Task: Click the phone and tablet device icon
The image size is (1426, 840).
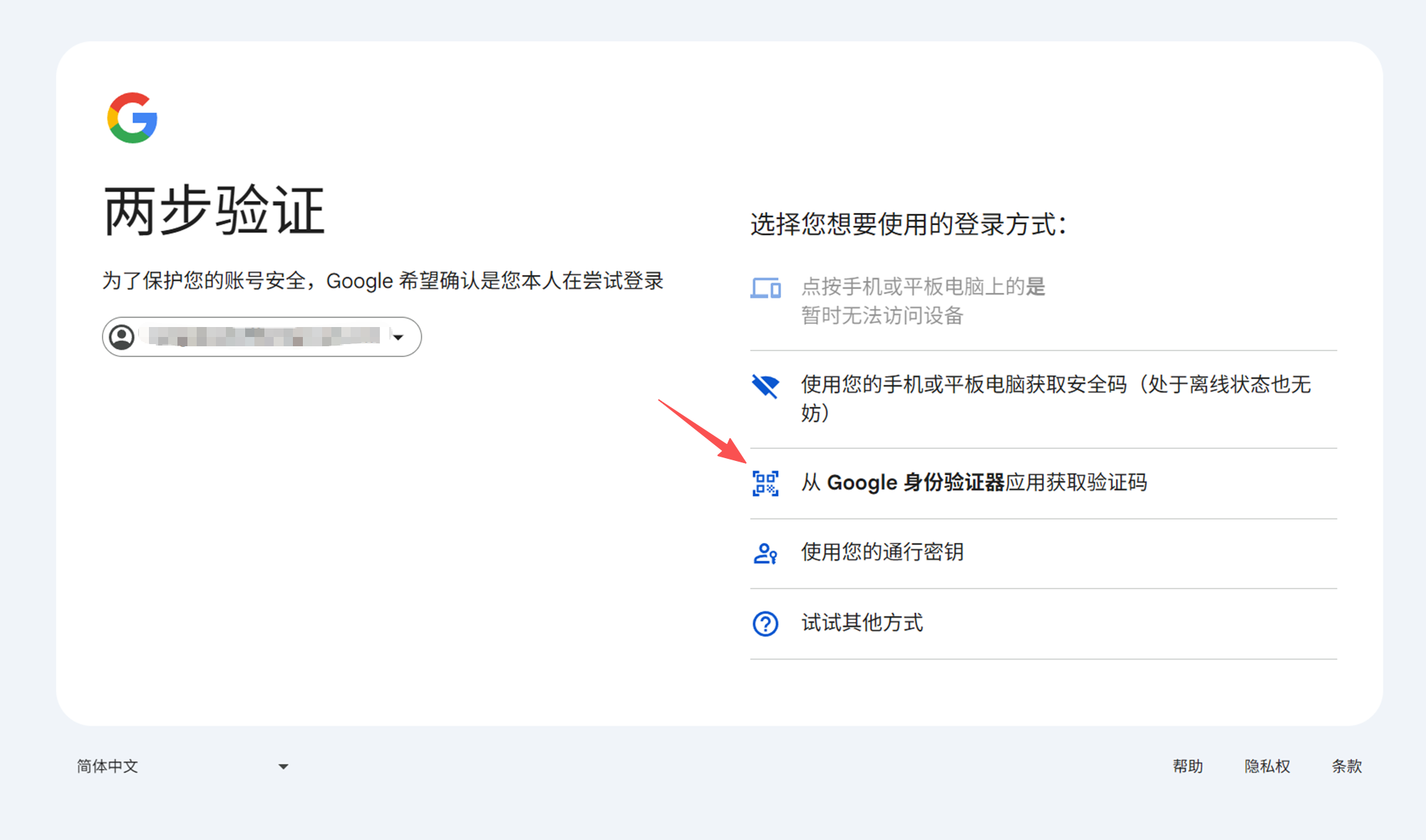Action: tap(765, 289)
